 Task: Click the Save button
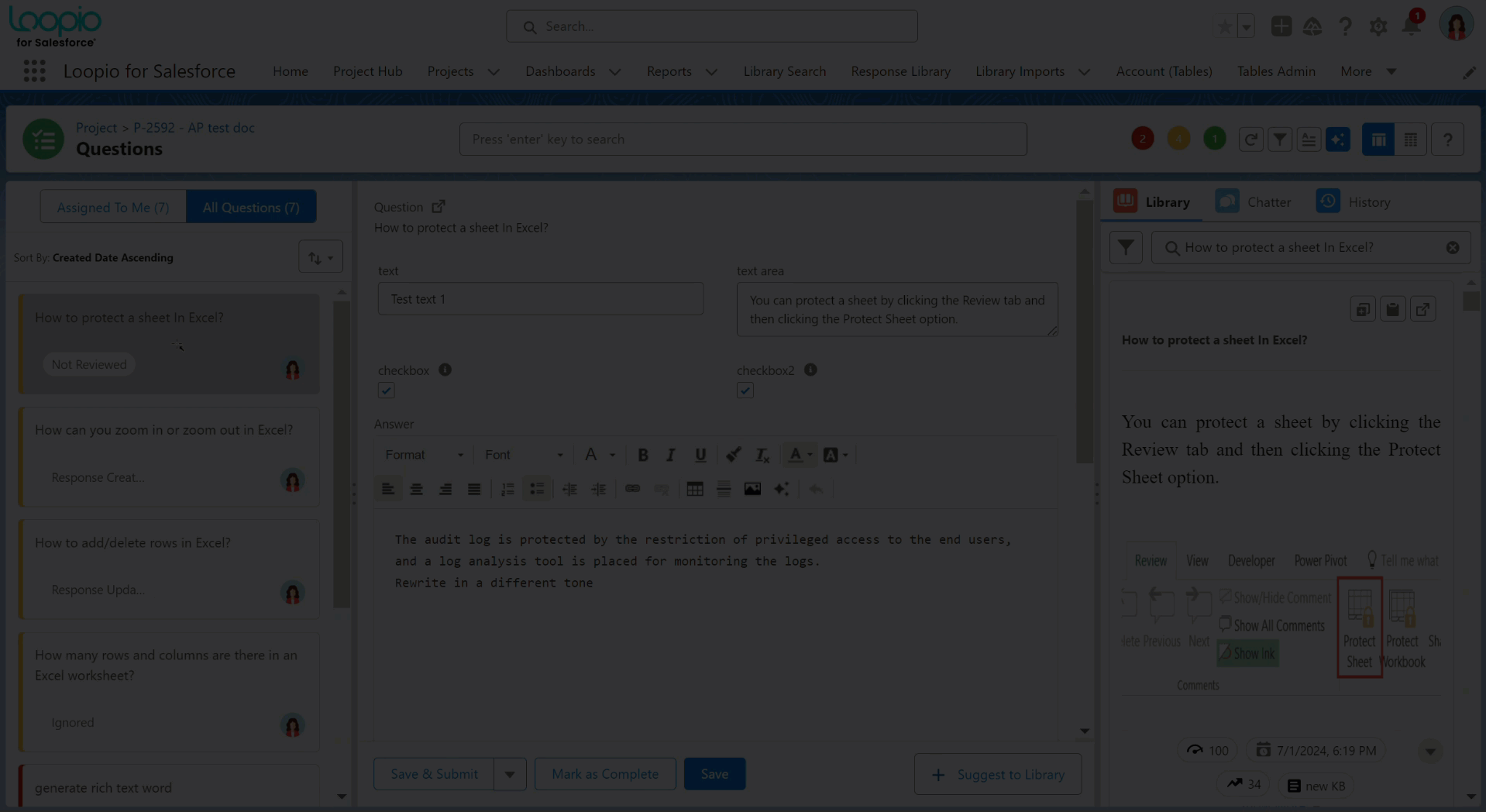(x=714, y=774)
